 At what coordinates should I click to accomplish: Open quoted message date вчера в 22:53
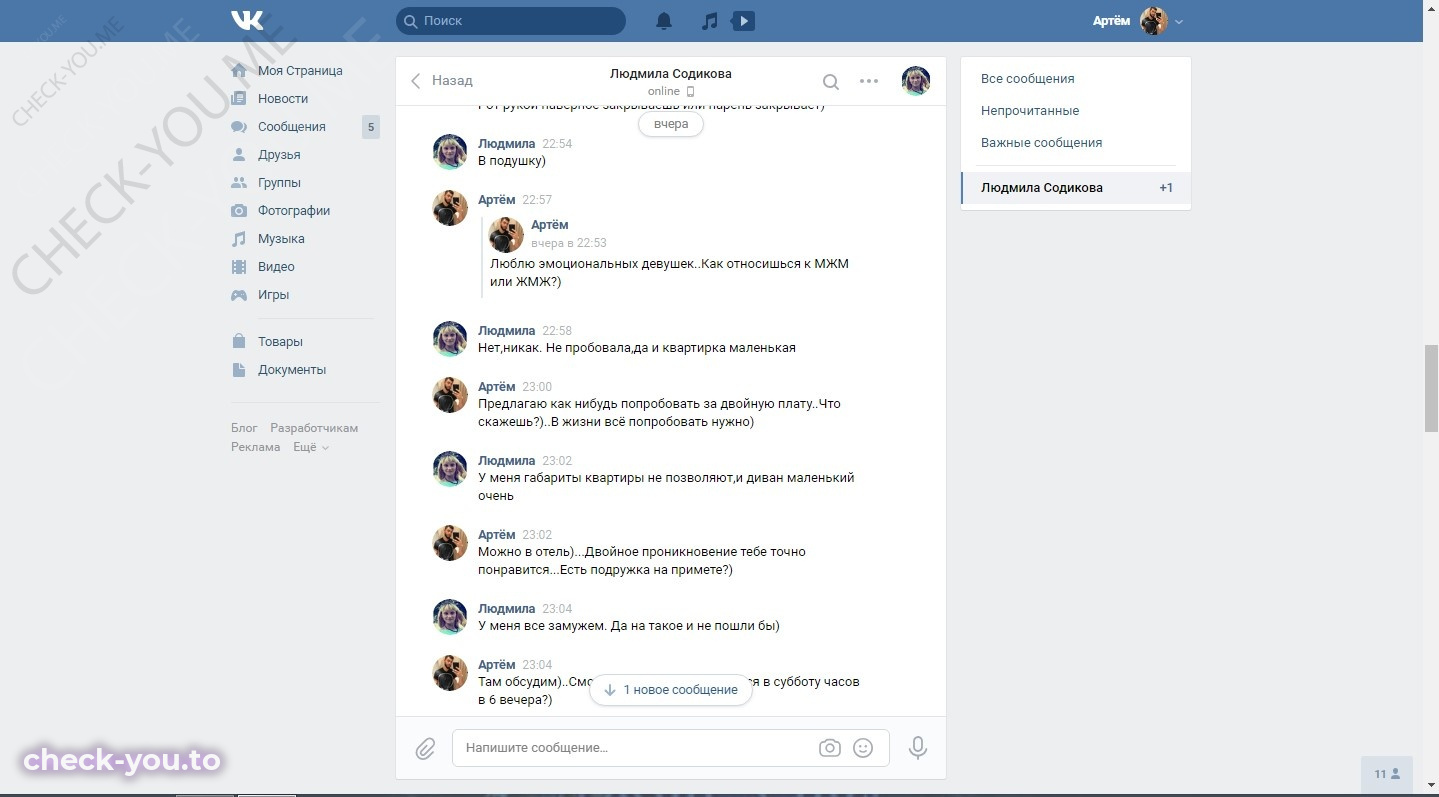coord(569,243)
